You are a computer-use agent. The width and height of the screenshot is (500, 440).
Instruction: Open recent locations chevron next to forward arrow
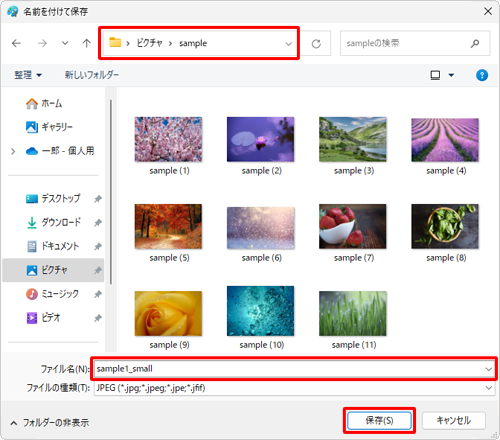tap(65, 43)
